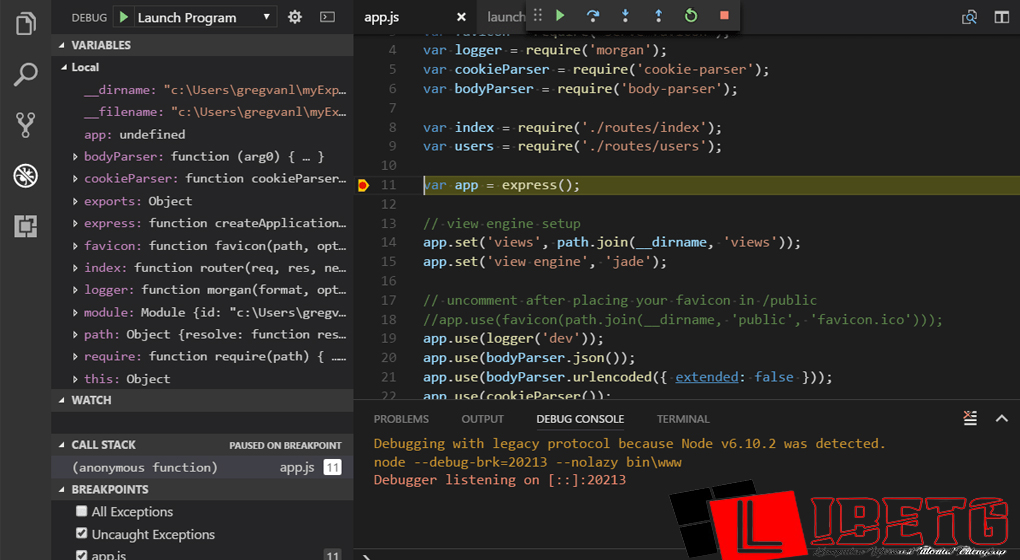This screenshot has width=1020, height=560.
Task: Open the TERMINAL panel tab
Action: tap(682, 419)
